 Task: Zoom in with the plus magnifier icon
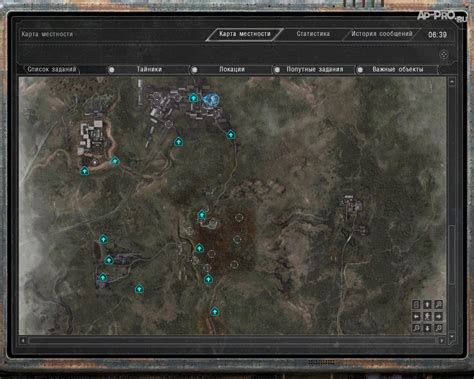[439, 328]
